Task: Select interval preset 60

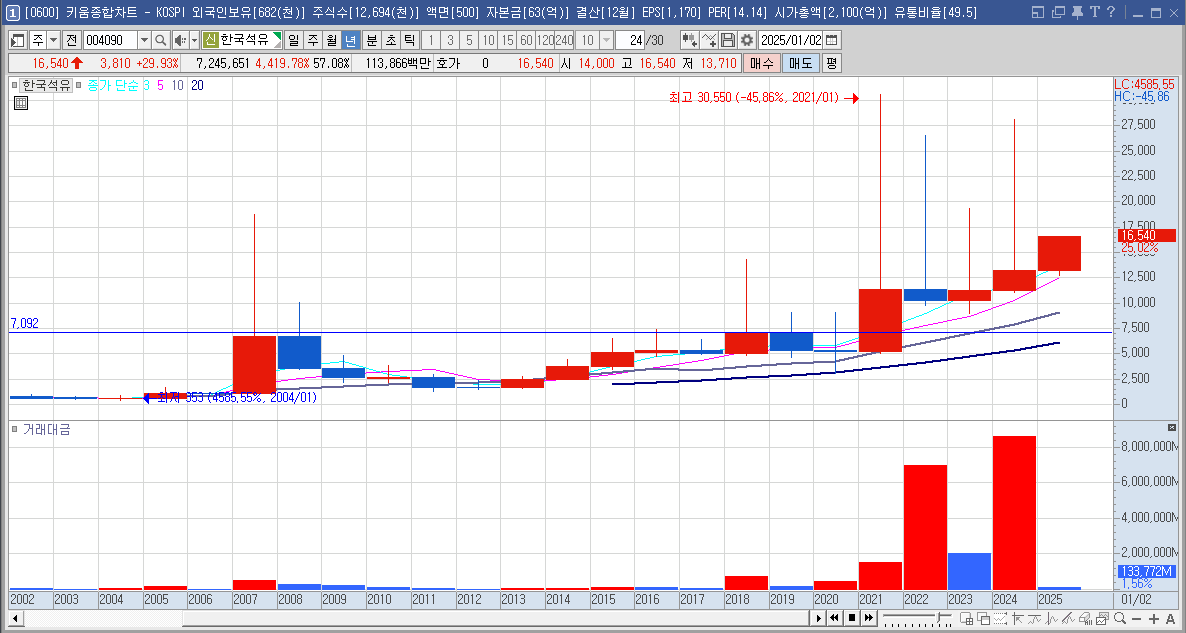Action: 526,40
